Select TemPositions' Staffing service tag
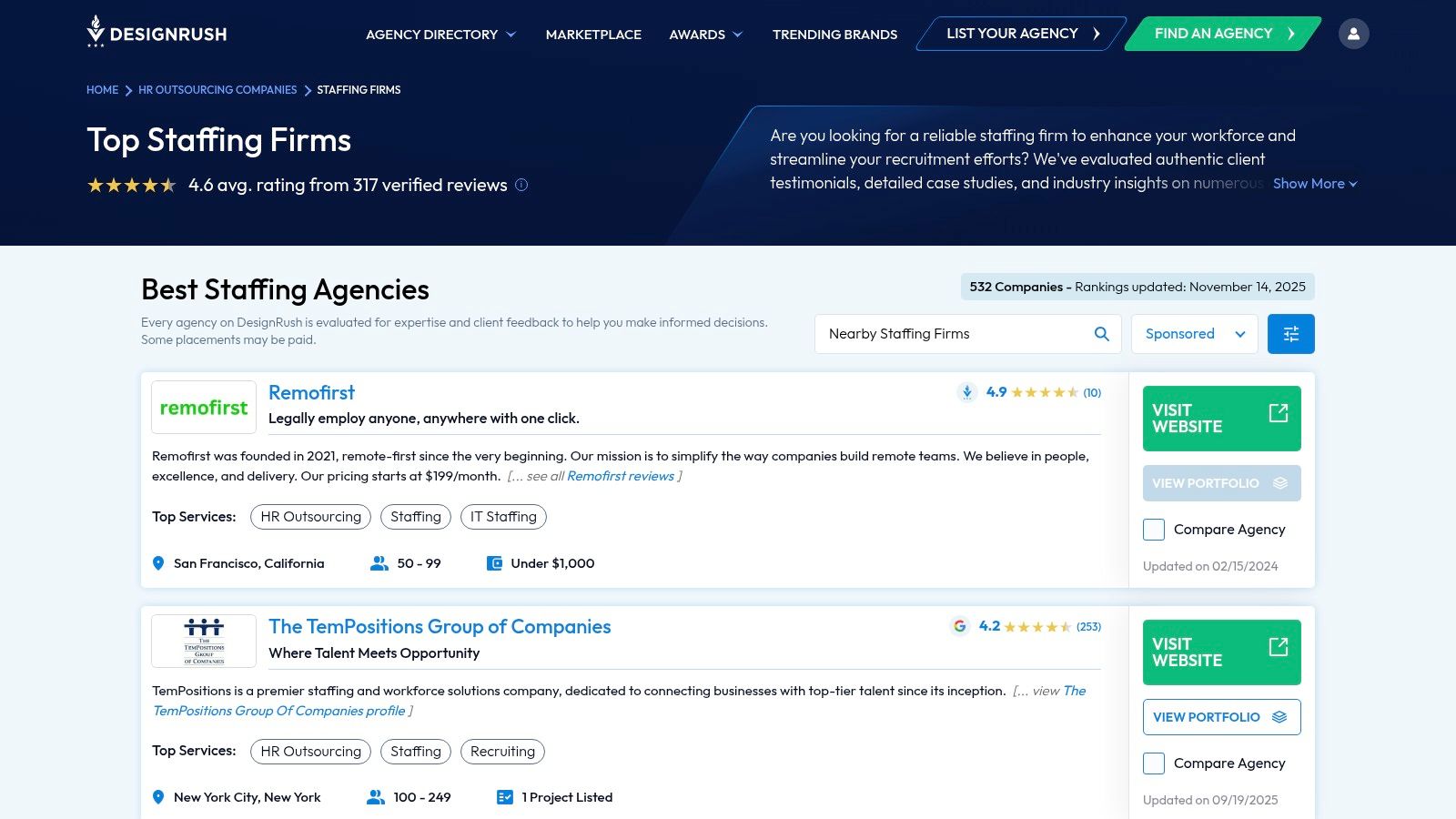This screenshot has width=1456, height=819. click(416, 752)
